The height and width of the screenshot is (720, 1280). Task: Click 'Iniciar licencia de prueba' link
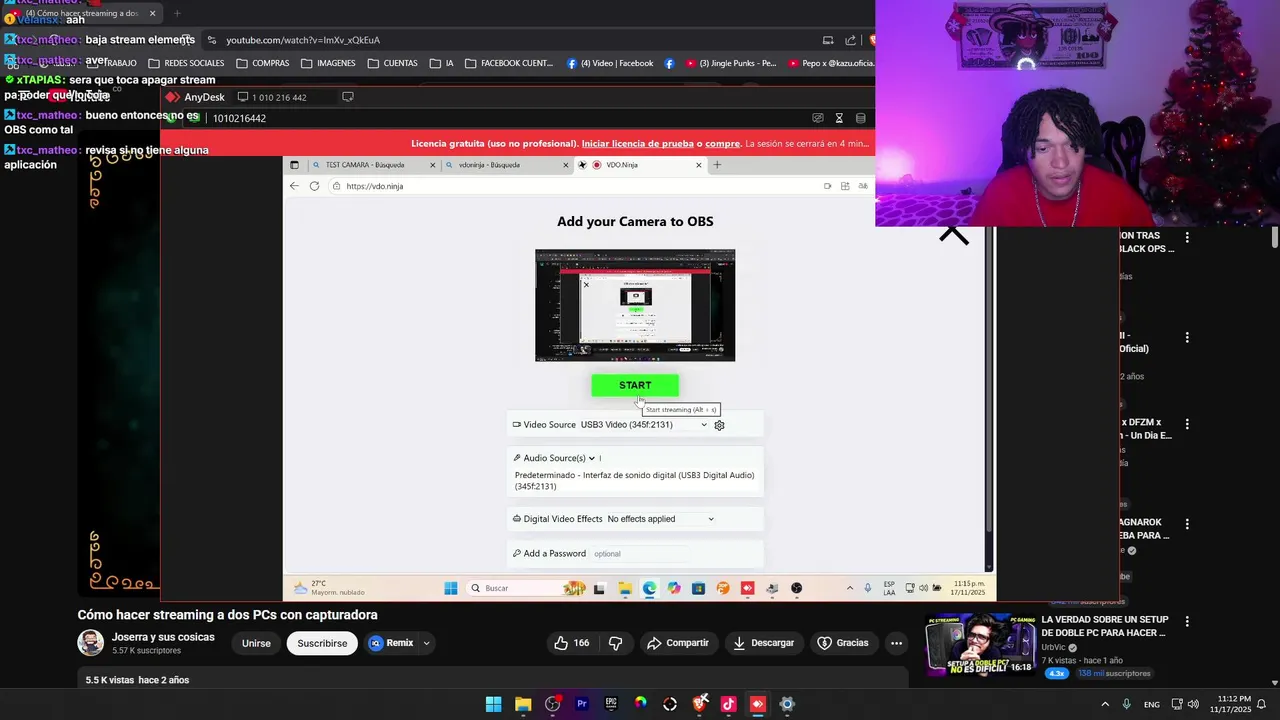[637, 144]
